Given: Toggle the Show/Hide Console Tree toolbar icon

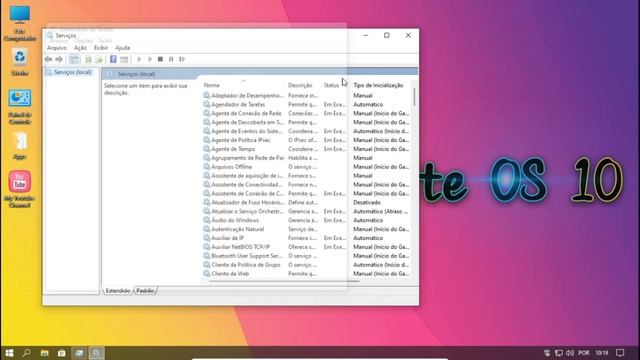Looking at the screenshot, I should [74, 60].
